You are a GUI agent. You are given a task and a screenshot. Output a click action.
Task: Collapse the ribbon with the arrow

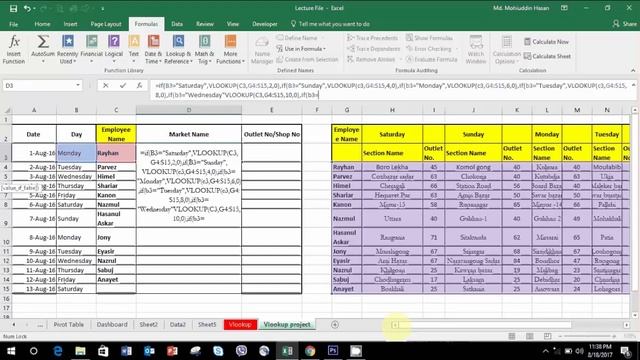pos(633,71)
